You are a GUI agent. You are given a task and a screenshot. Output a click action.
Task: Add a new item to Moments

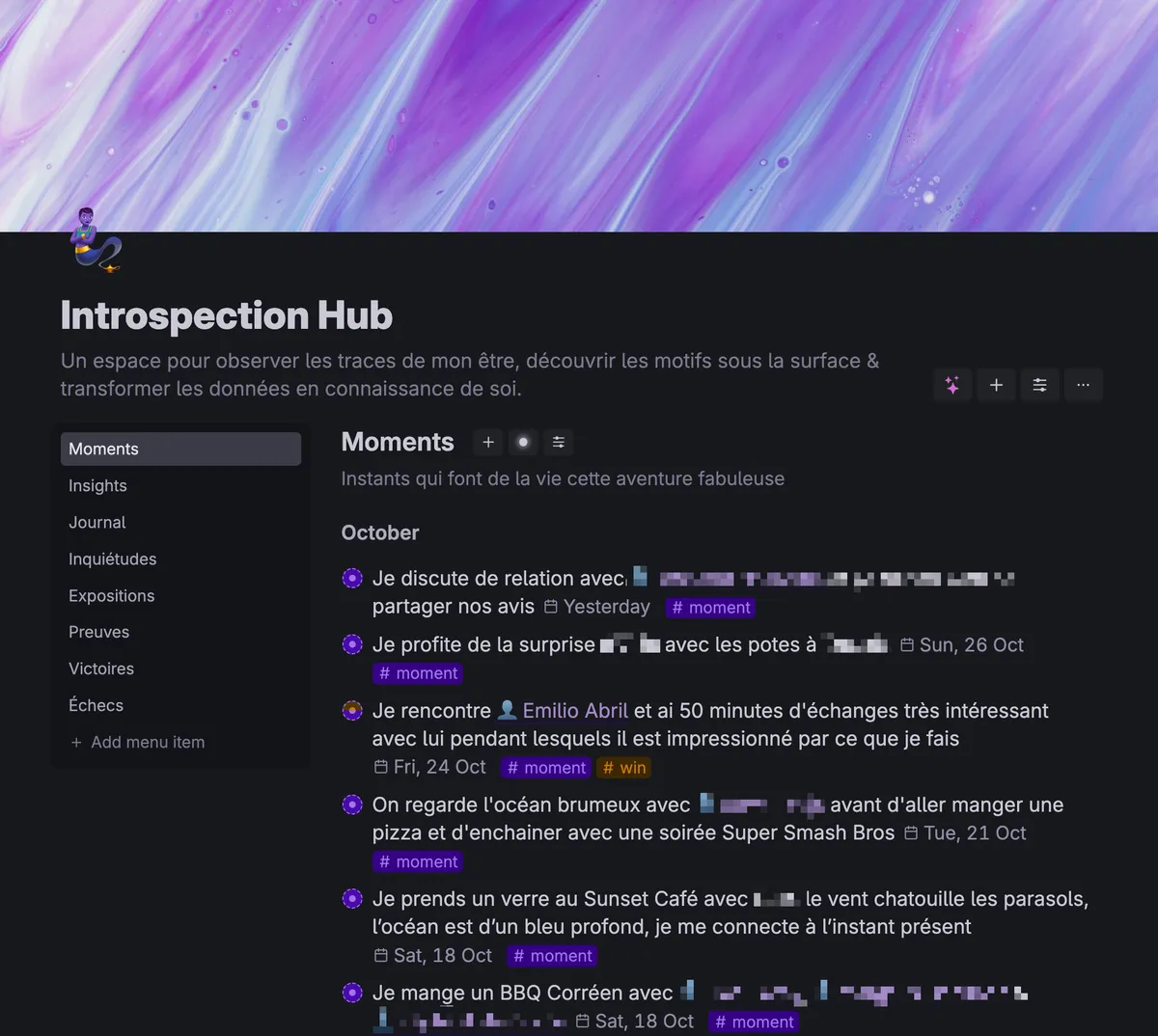(x=488, y=442)
